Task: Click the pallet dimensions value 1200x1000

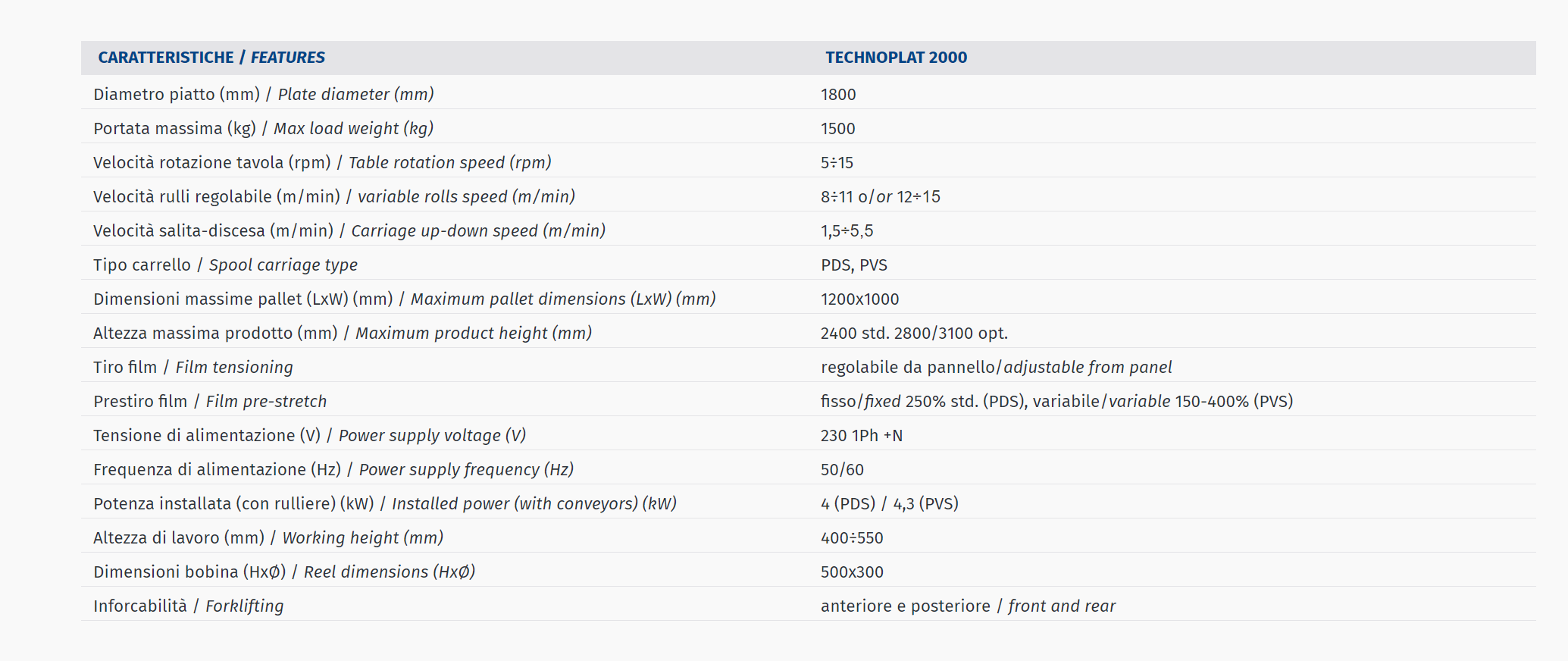Action: click(860, 299)
